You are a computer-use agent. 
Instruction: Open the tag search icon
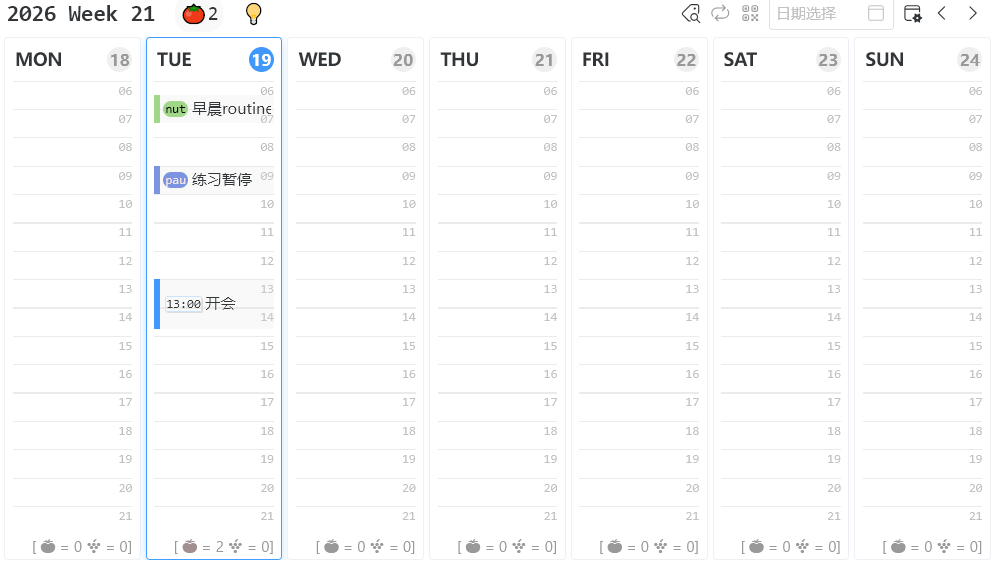tap(691, 13)
